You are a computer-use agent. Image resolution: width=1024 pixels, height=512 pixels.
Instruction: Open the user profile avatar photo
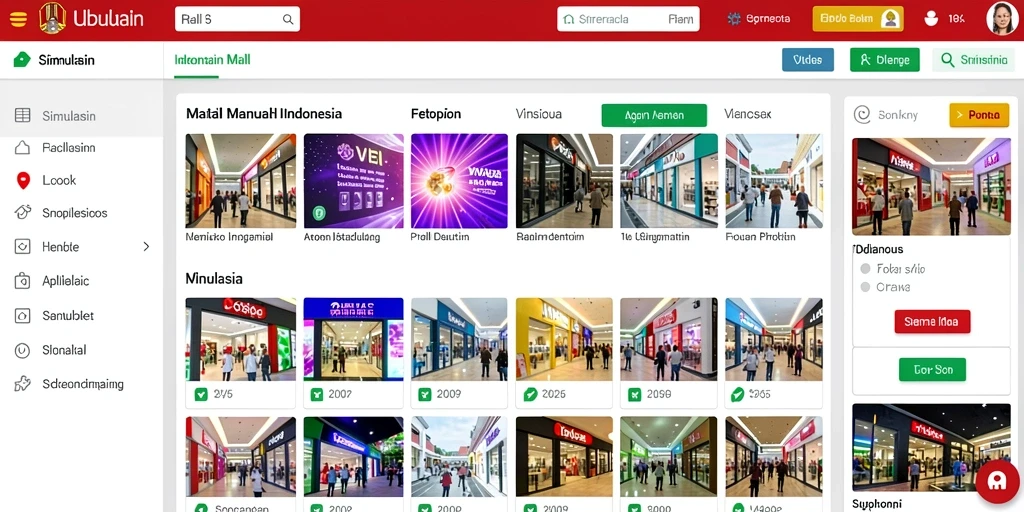1003,19
